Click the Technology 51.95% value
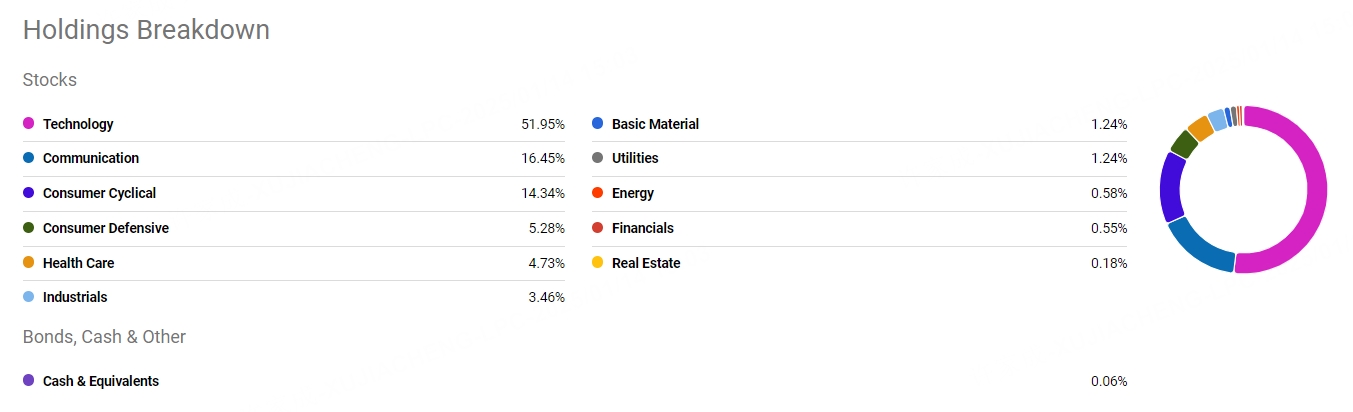 [543, 124]
